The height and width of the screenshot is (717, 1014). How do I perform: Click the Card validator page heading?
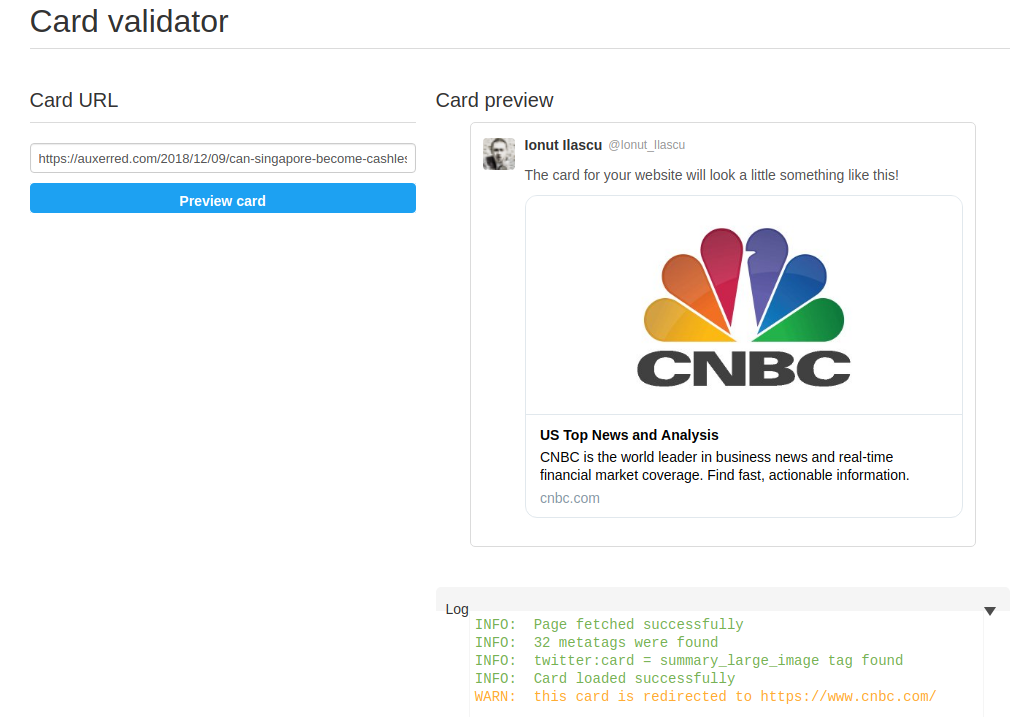(129, 21)
